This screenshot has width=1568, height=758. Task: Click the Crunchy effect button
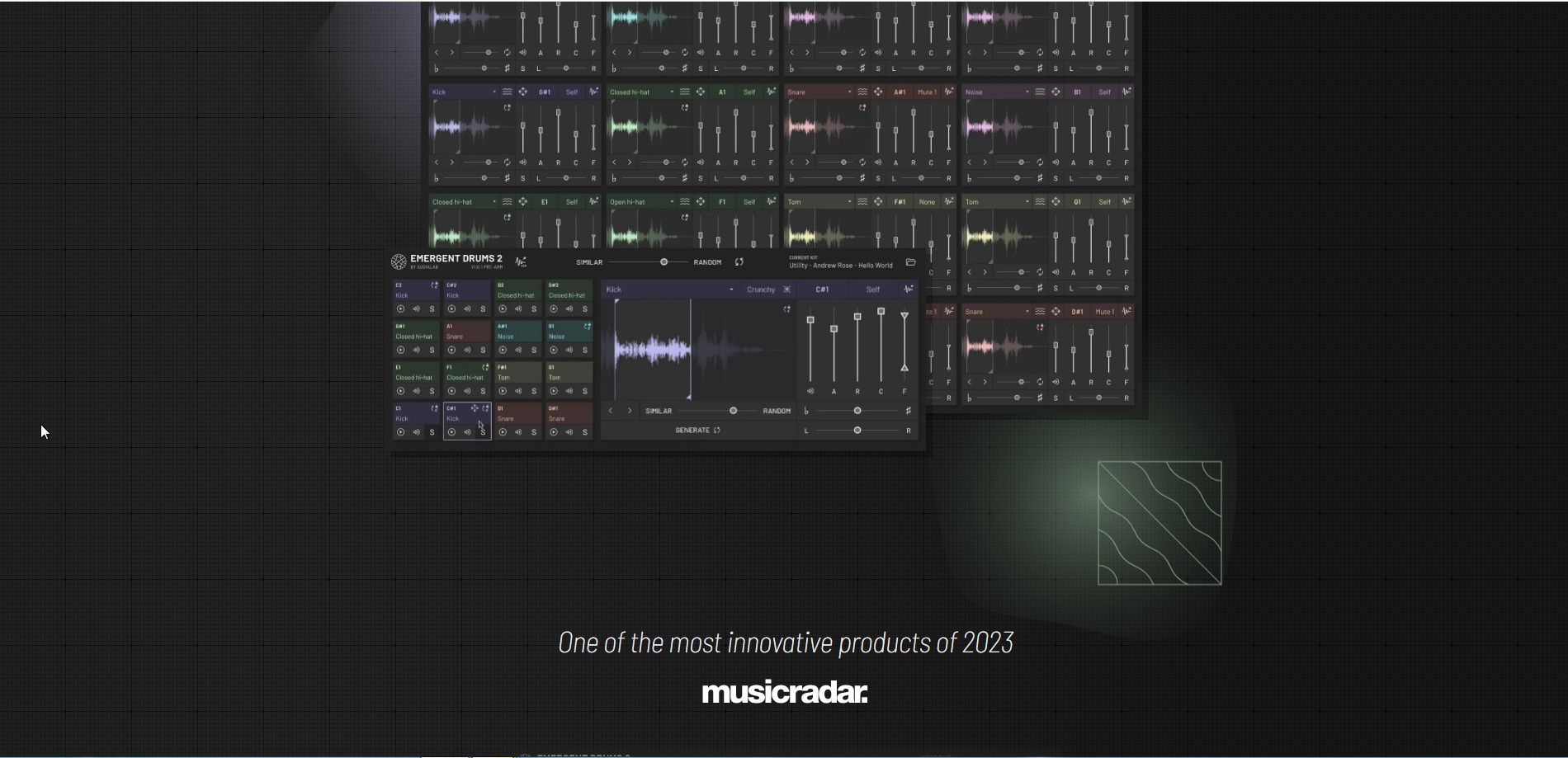click(768, 290)
